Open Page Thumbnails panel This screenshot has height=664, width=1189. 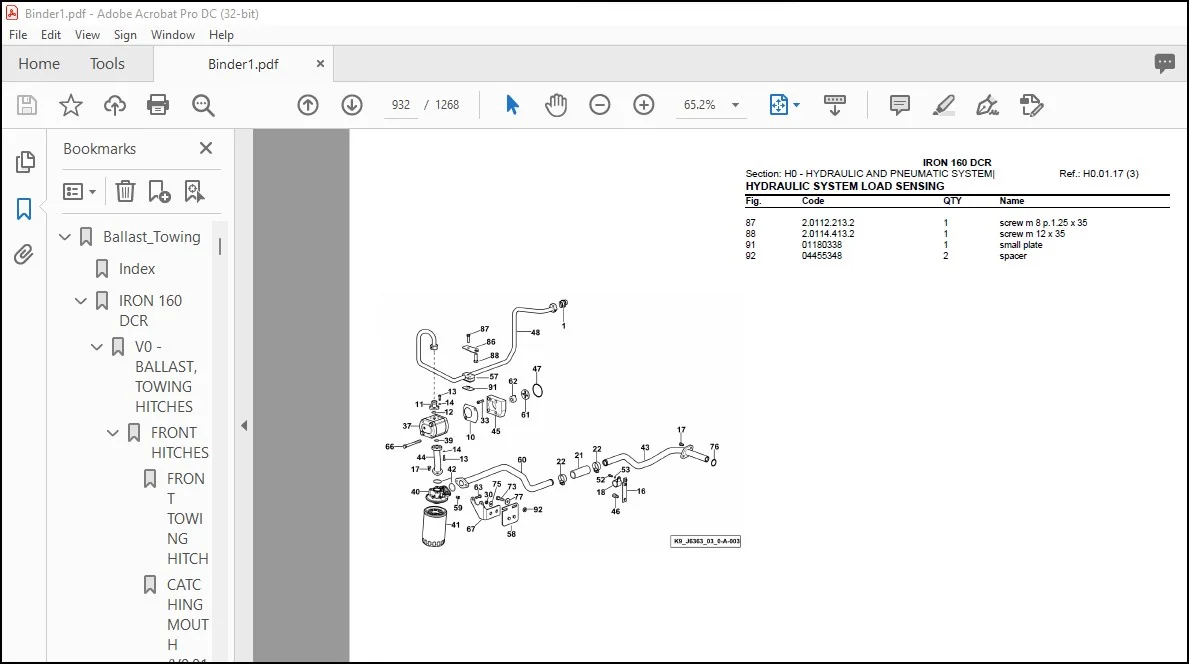point(24,161)
